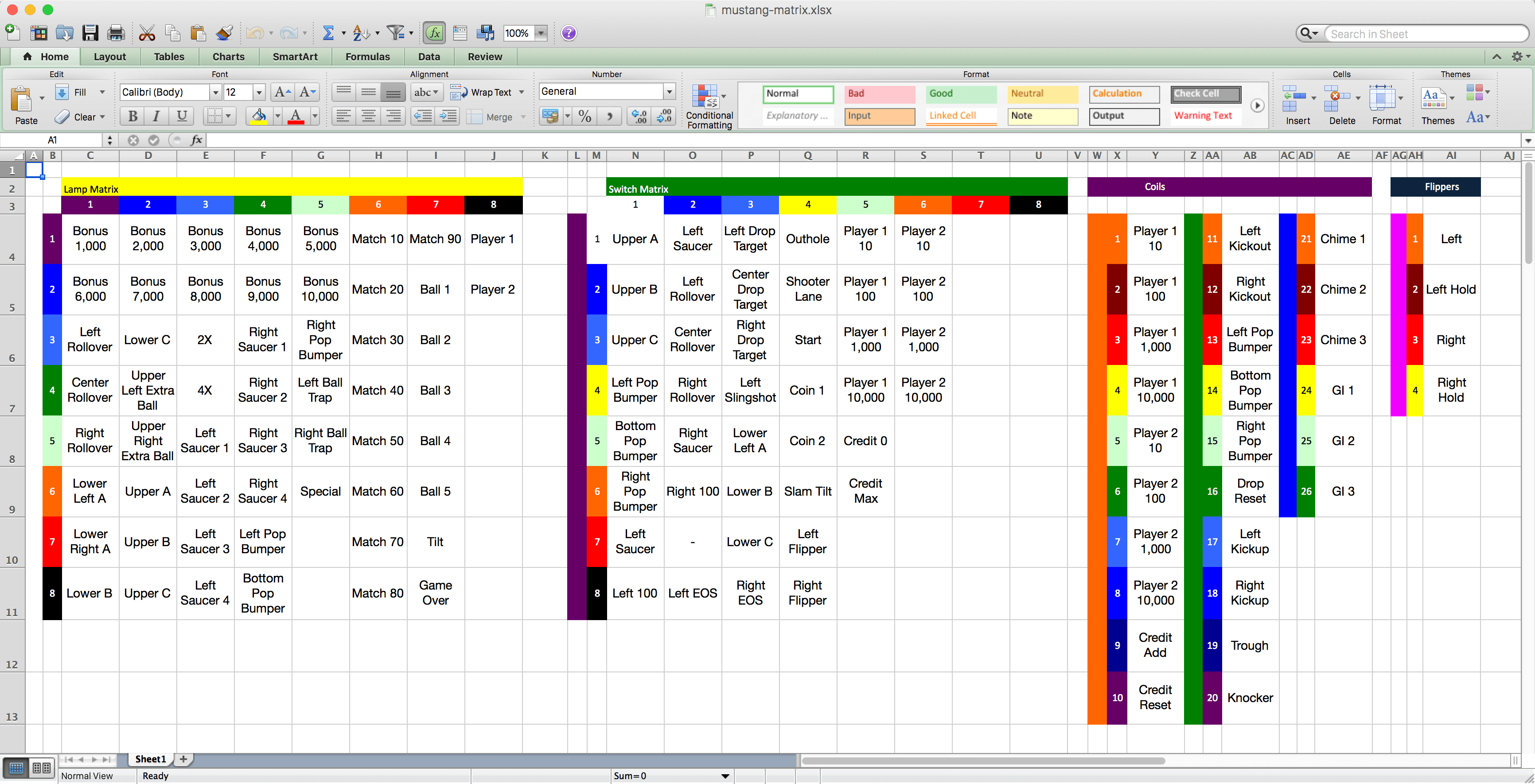
Task: Apply the Good cell style
Action: 961,93
